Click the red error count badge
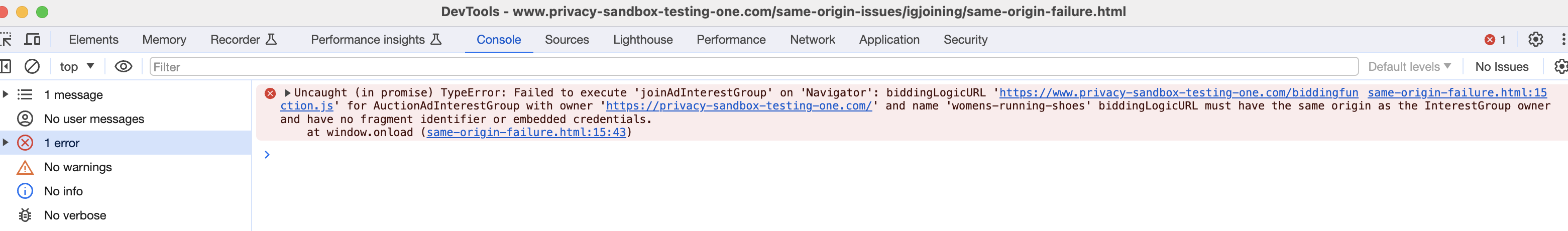 1494,40
